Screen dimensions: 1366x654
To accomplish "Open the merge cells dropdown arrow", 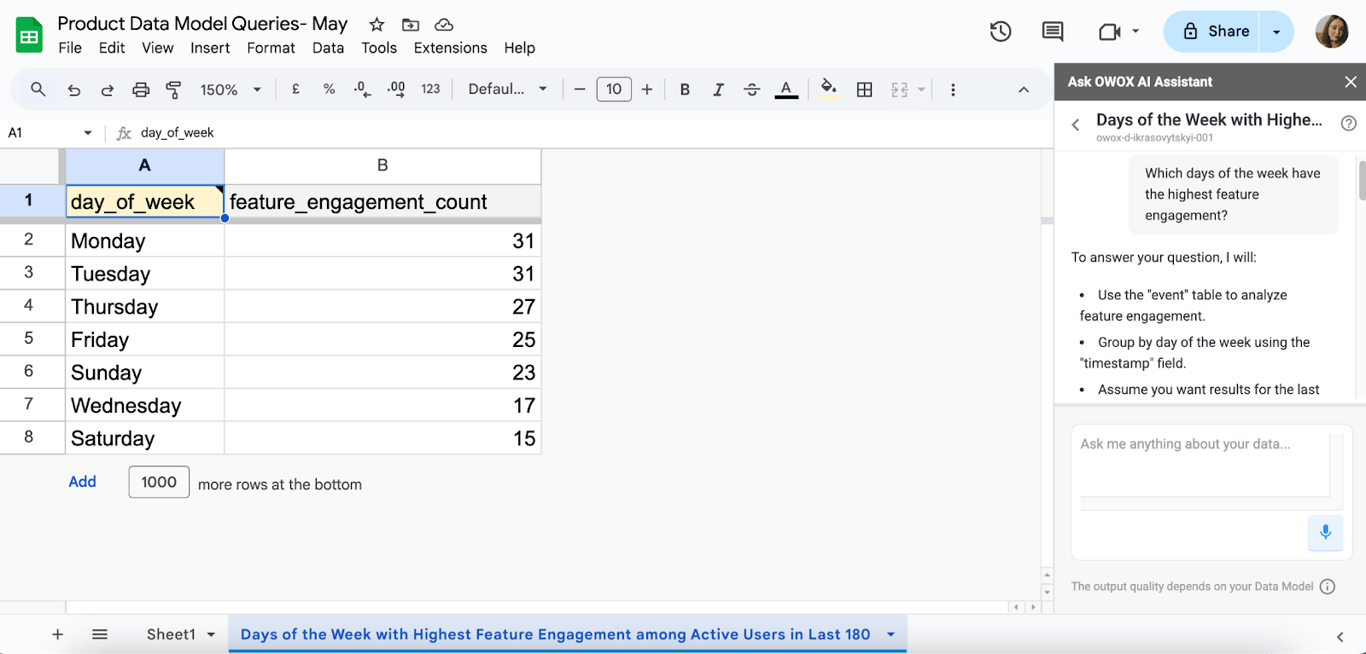I will point(921,90).
